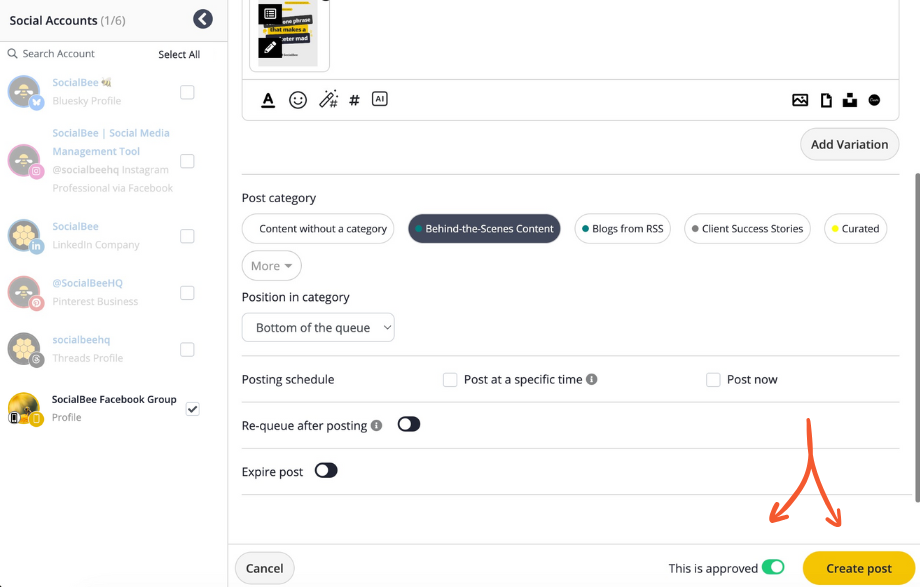Open the AI assistant icon

[379, 99]
